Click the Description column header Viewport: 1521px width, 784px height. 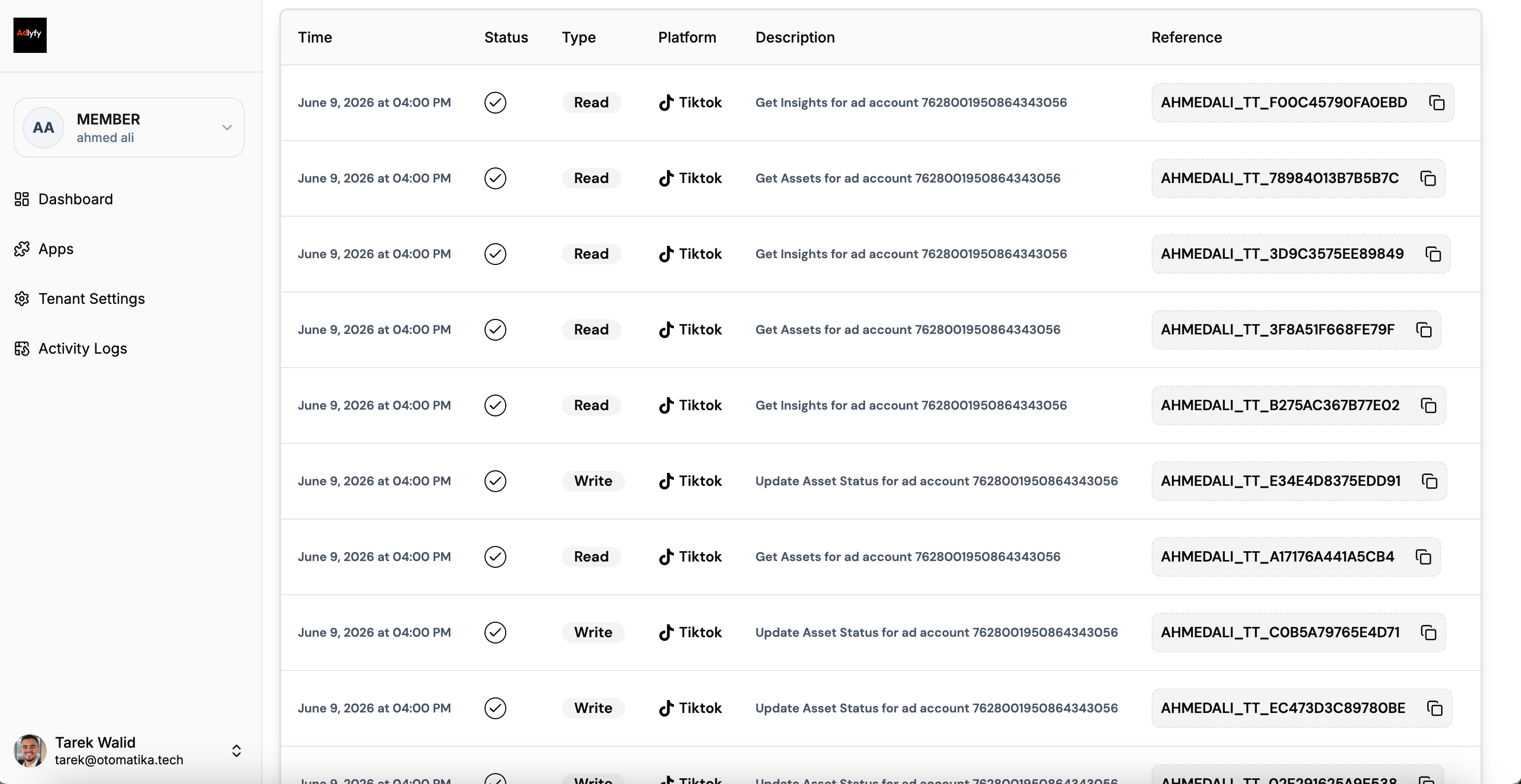pos(795,37)
